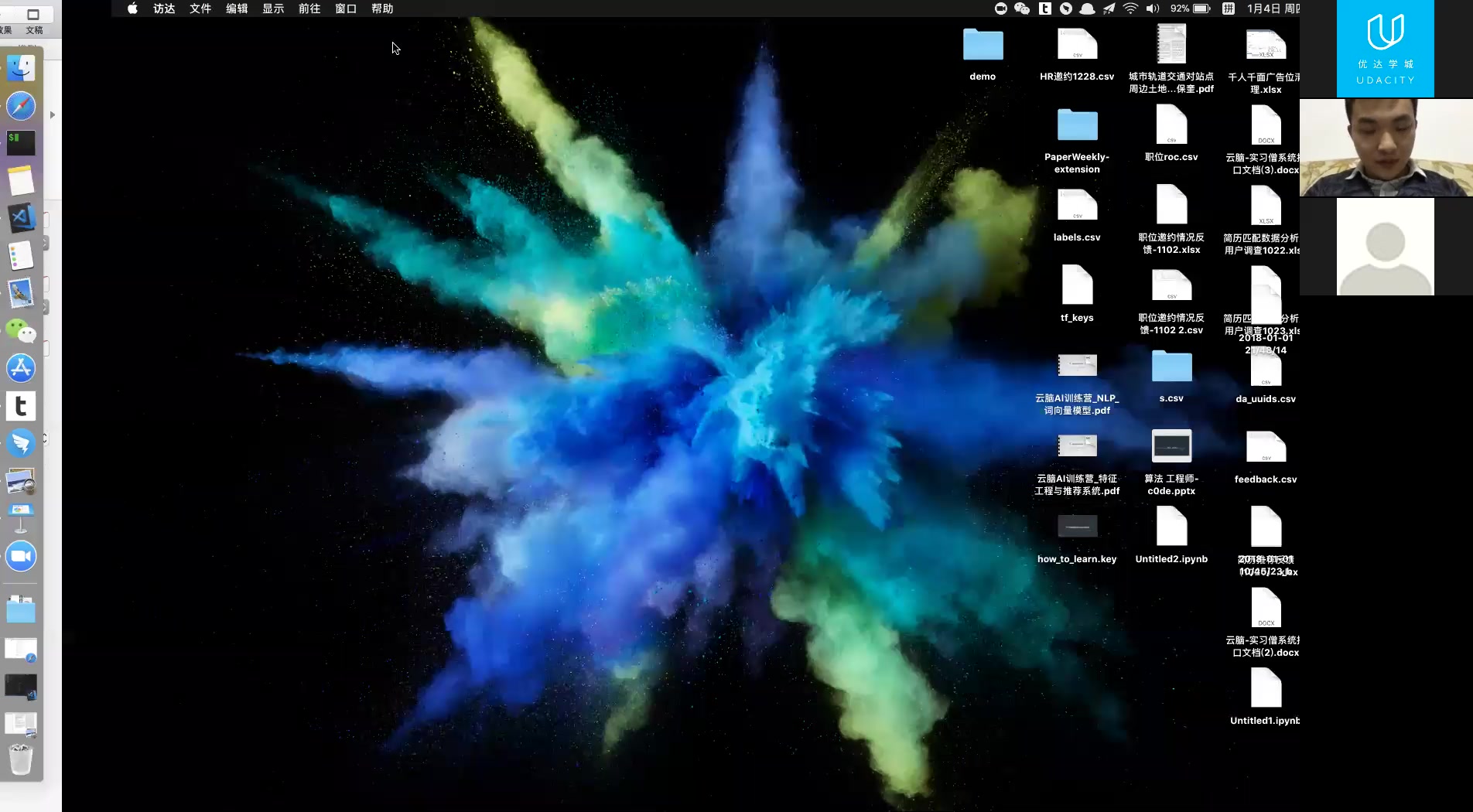This screenshot has height=812, width=1473.
Task: Open the yellow Notes app in Dock
Action: (21, 181)
